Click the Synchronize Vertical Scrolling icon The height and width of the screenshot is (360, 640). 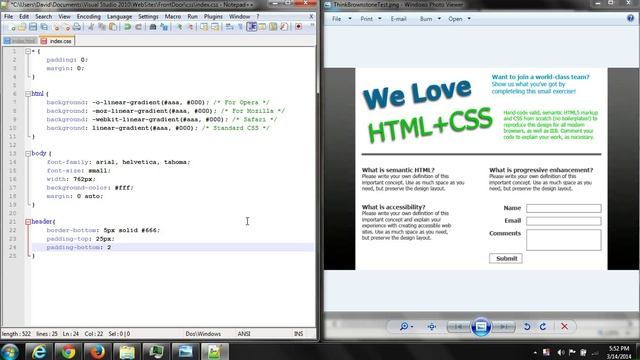click(203, 27)
